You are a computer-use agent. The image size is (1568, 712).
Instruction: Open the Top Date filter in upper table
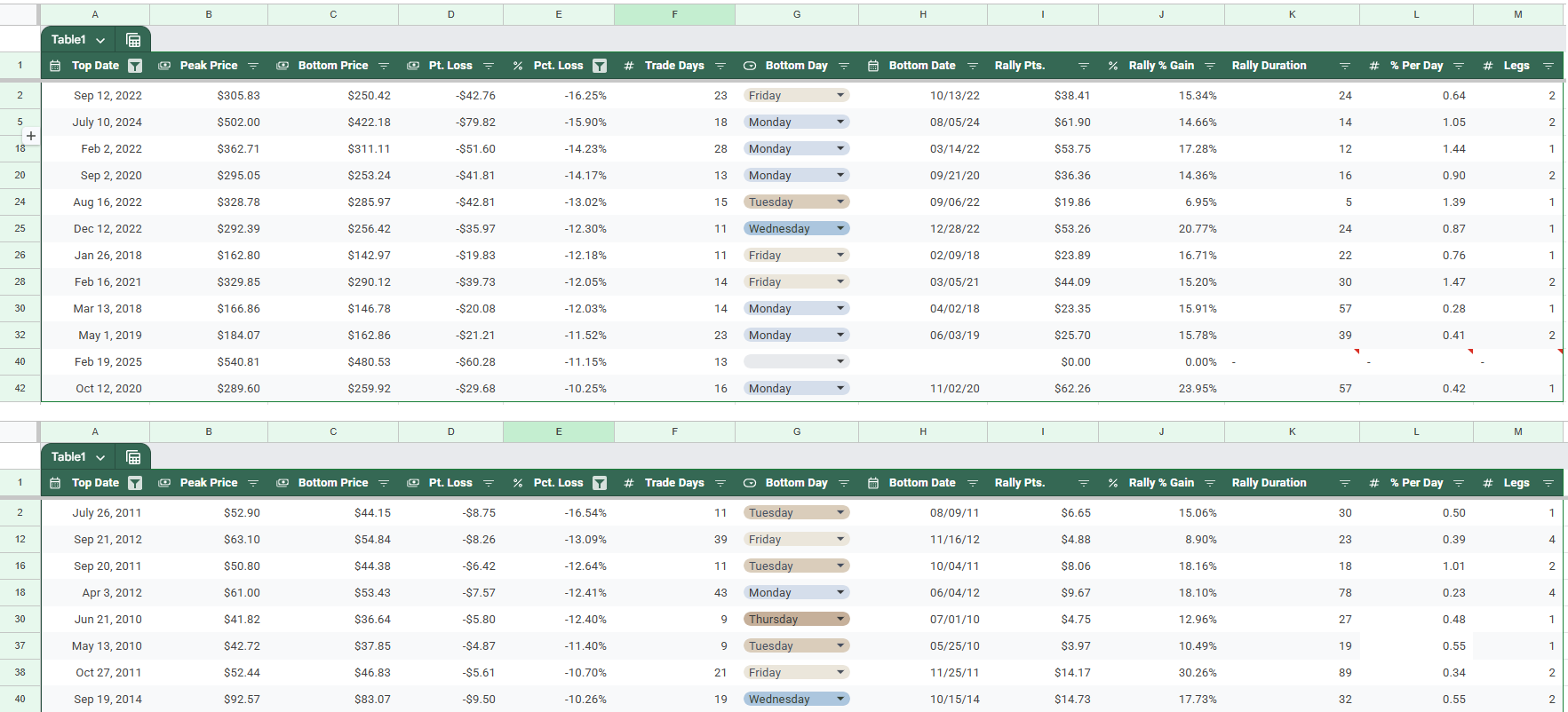tap(135, 66)
